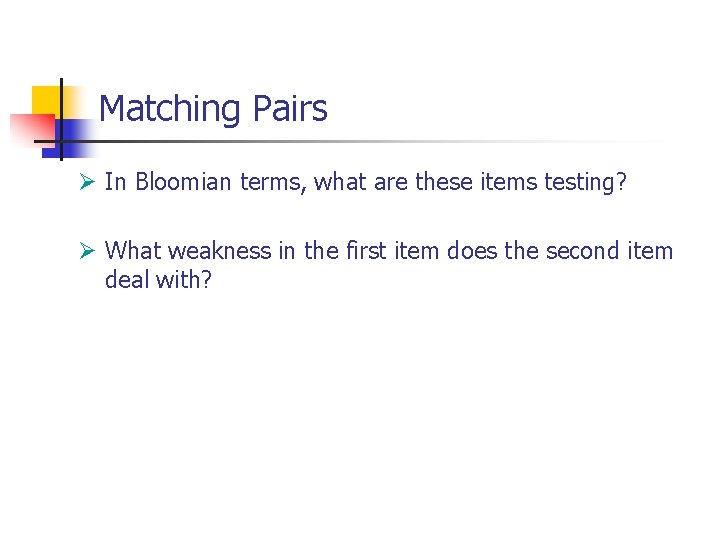Click "deal with?" on the last line

[x=158, y=281]
